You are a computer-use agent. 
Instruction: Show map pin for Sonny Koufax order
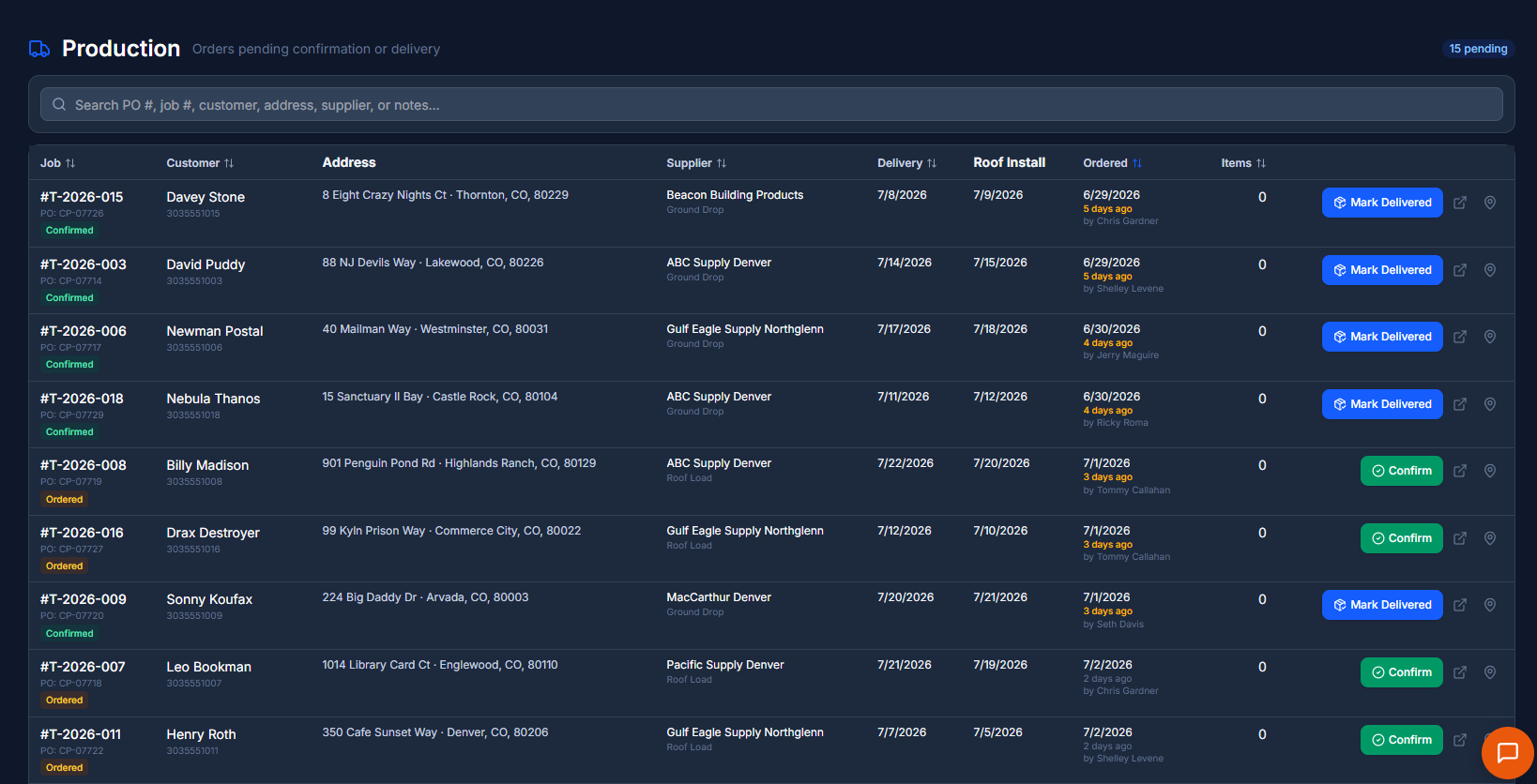tap(1490, 605)
